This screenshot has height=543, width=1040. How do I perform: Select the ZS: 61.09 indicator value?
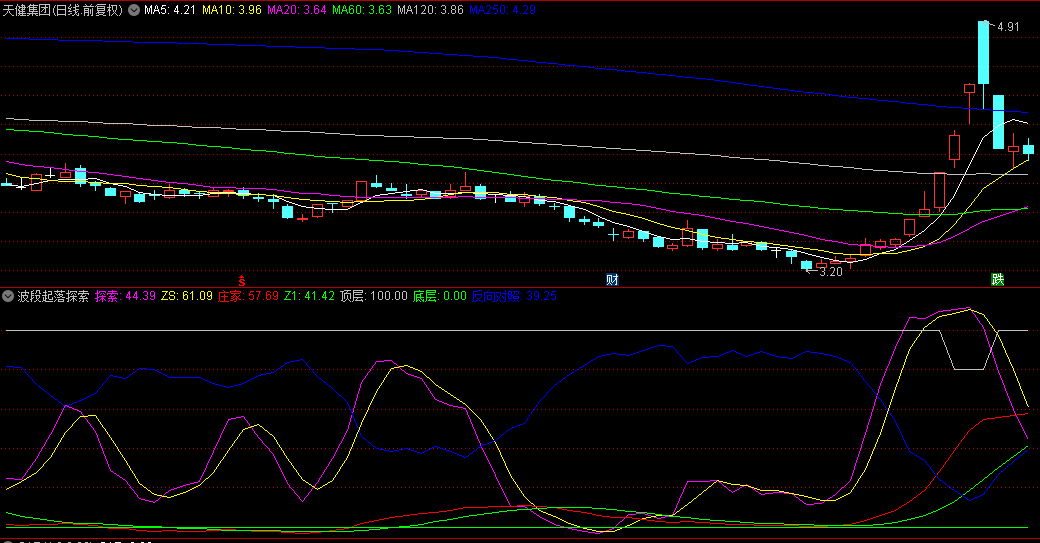click(x=187, y=296)
